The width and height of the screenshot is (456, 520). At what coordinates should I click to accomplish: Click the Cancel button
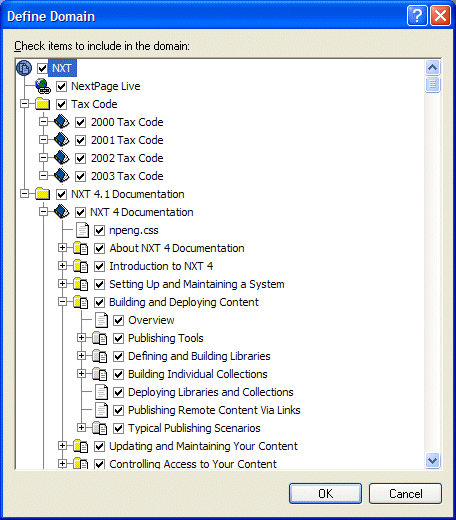coord(405,493)
